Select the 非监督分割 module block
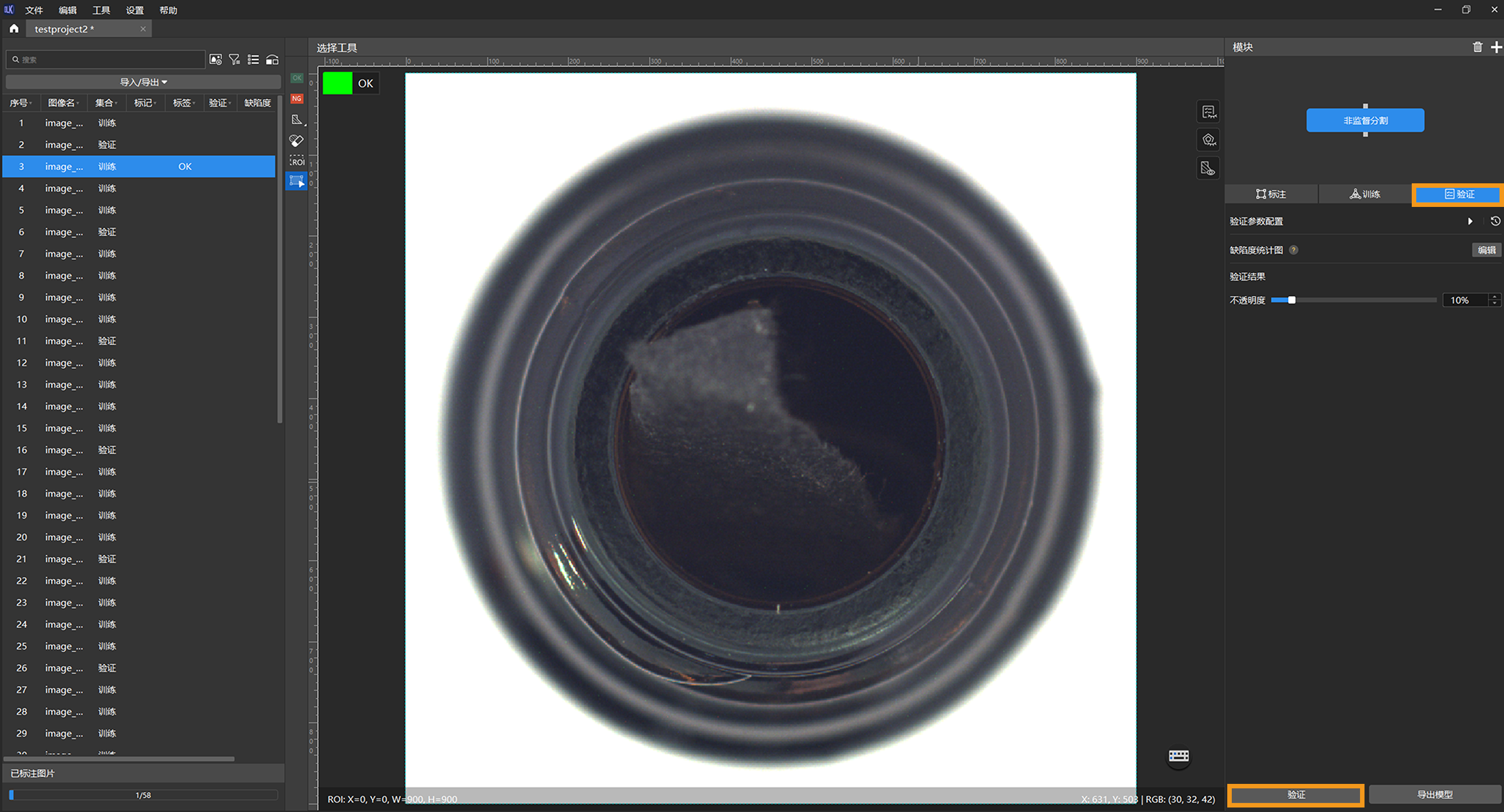 [1365, 120]
